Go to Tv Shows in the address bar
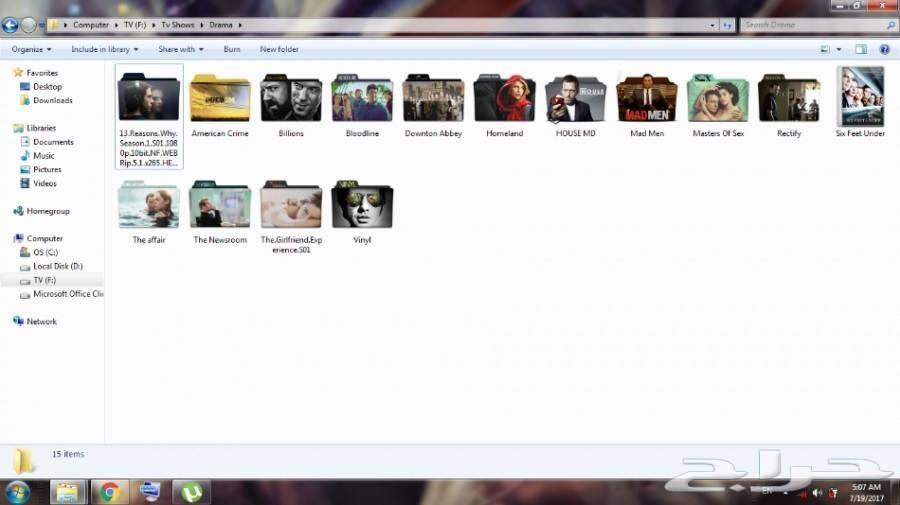 coord(177,25)
